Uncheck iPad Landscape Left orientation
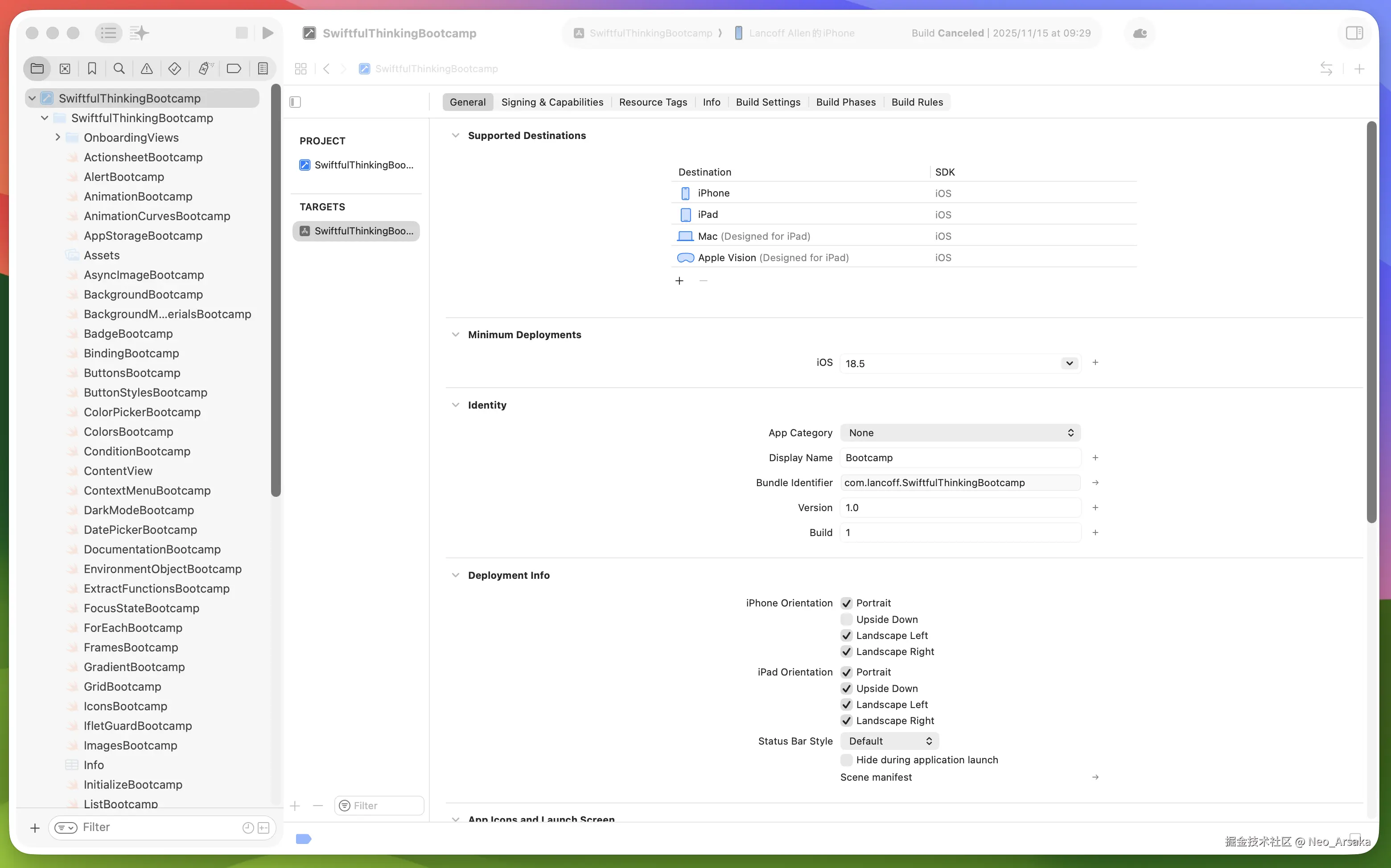 [847, 704]
